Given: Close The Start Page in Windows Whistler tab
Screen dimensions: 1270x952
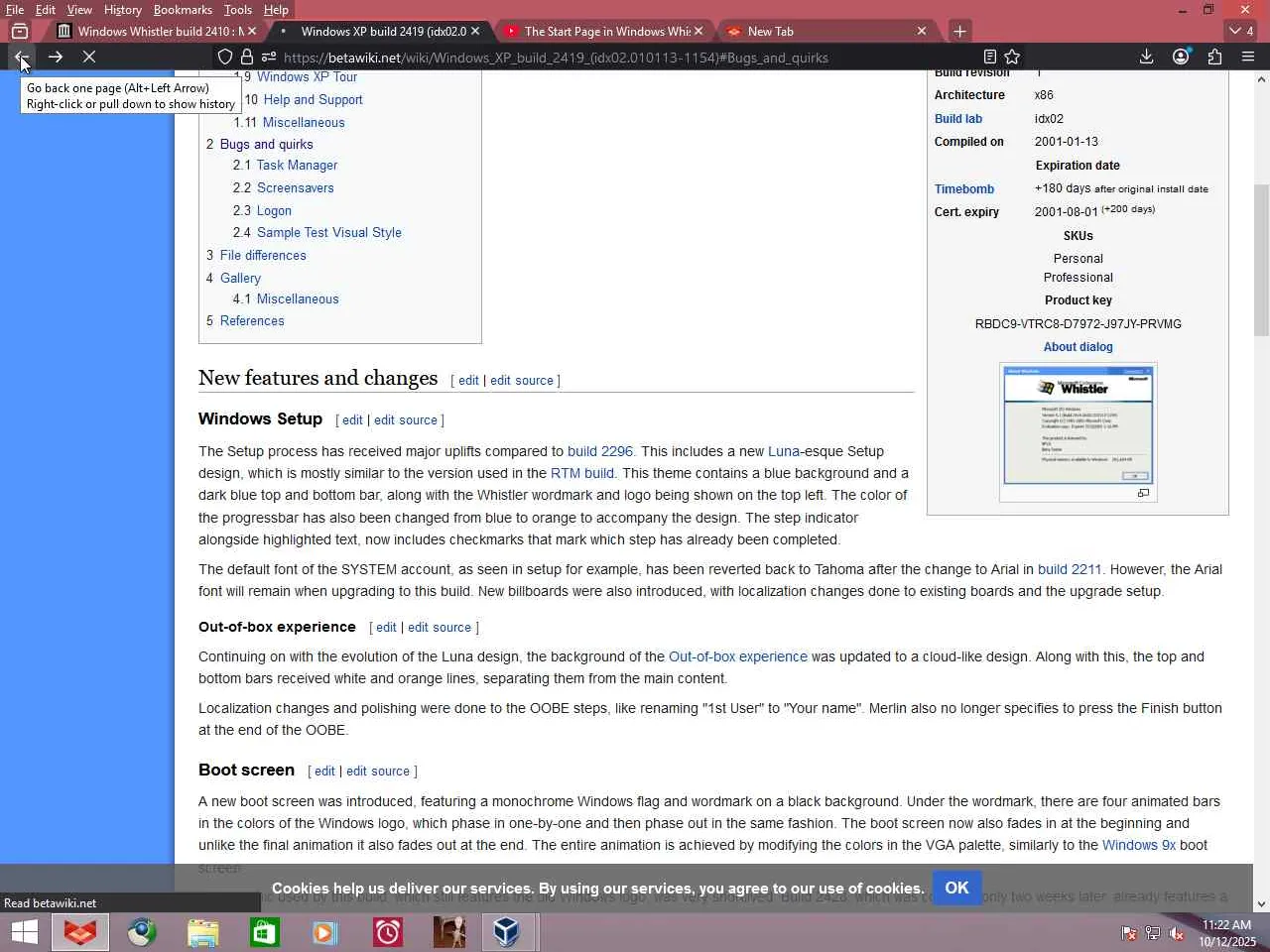Looking at the screenshot, I should [x=698, y=32].
